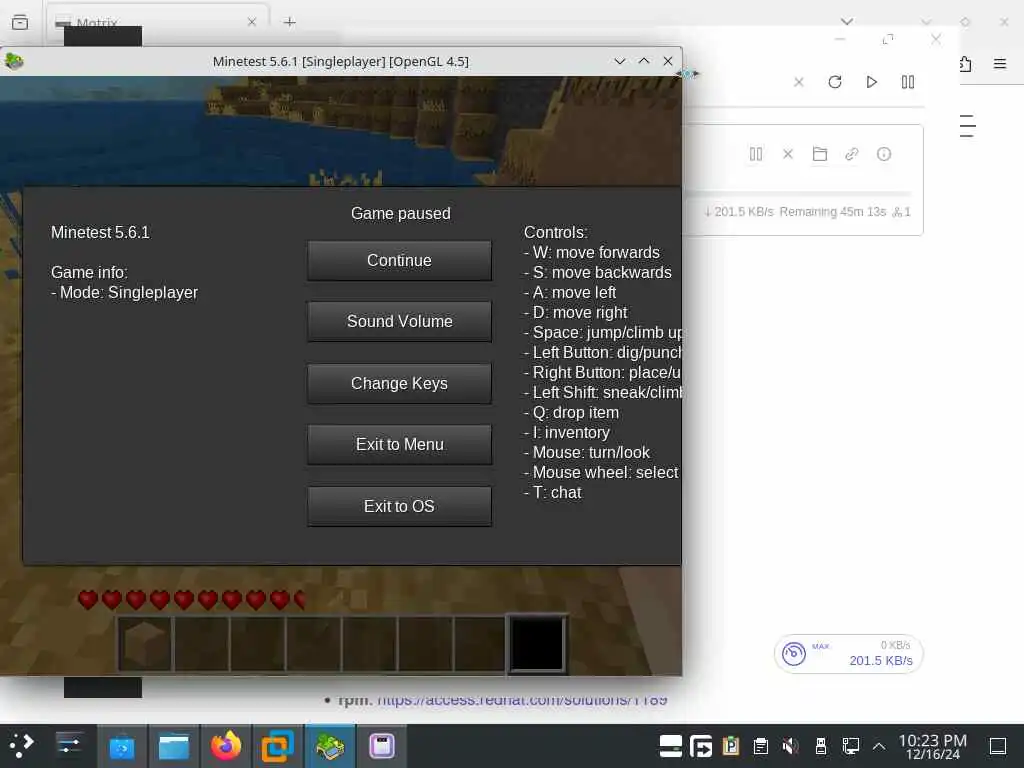Show info for active download task

pyautogui.click(x=884, y=154)
